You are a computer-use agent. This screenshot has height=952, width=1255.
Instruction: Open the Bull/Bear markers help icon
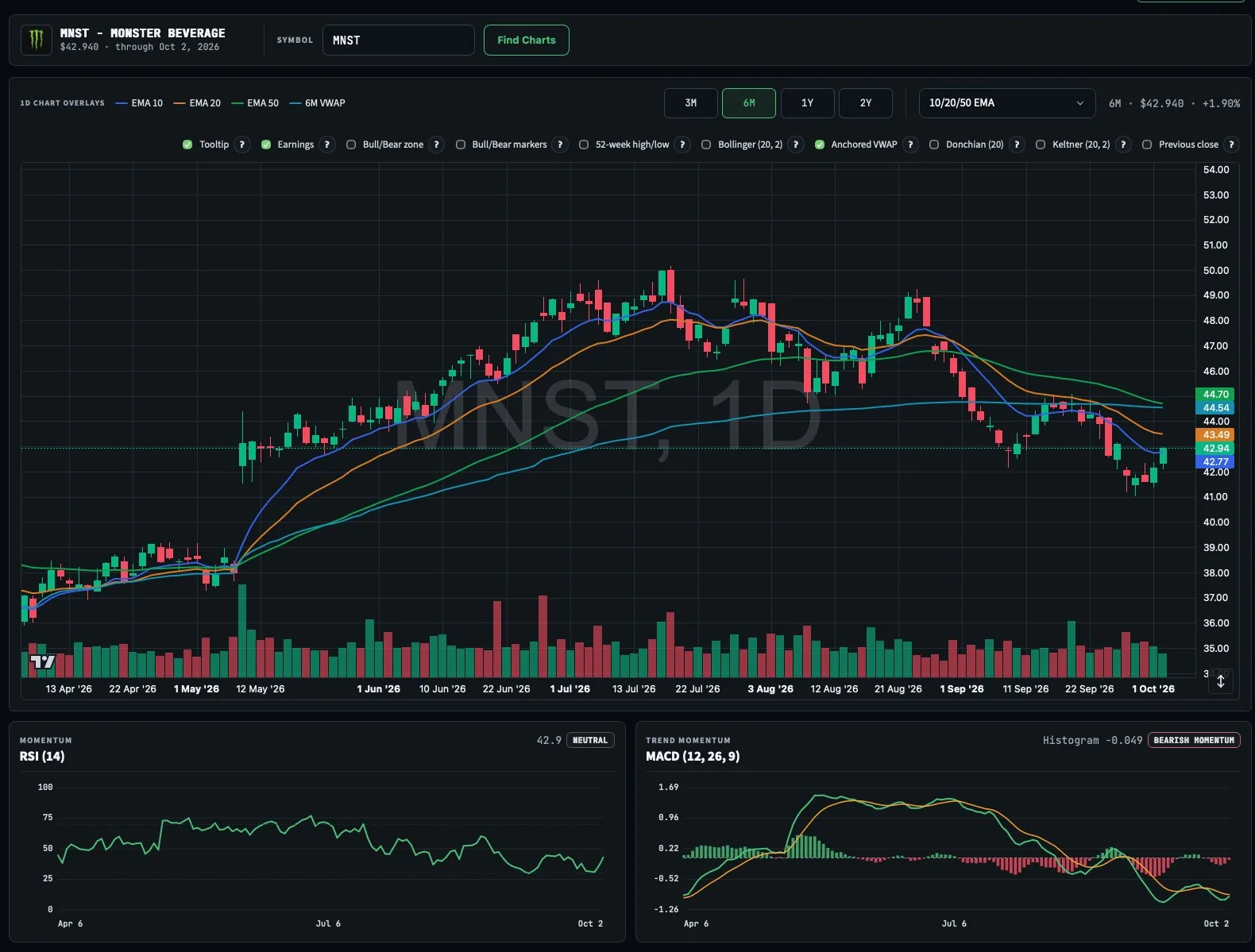pos(560,145)
